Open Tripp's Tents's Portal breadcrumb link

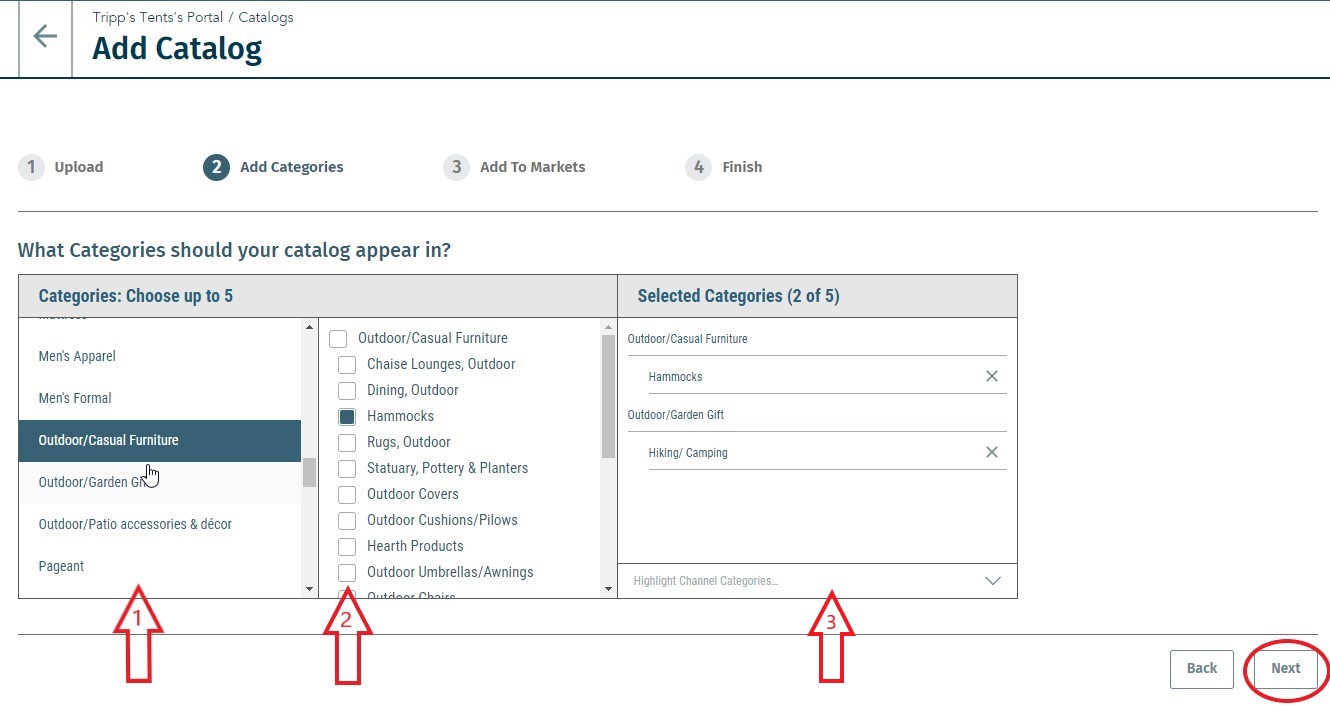point(157,17)
